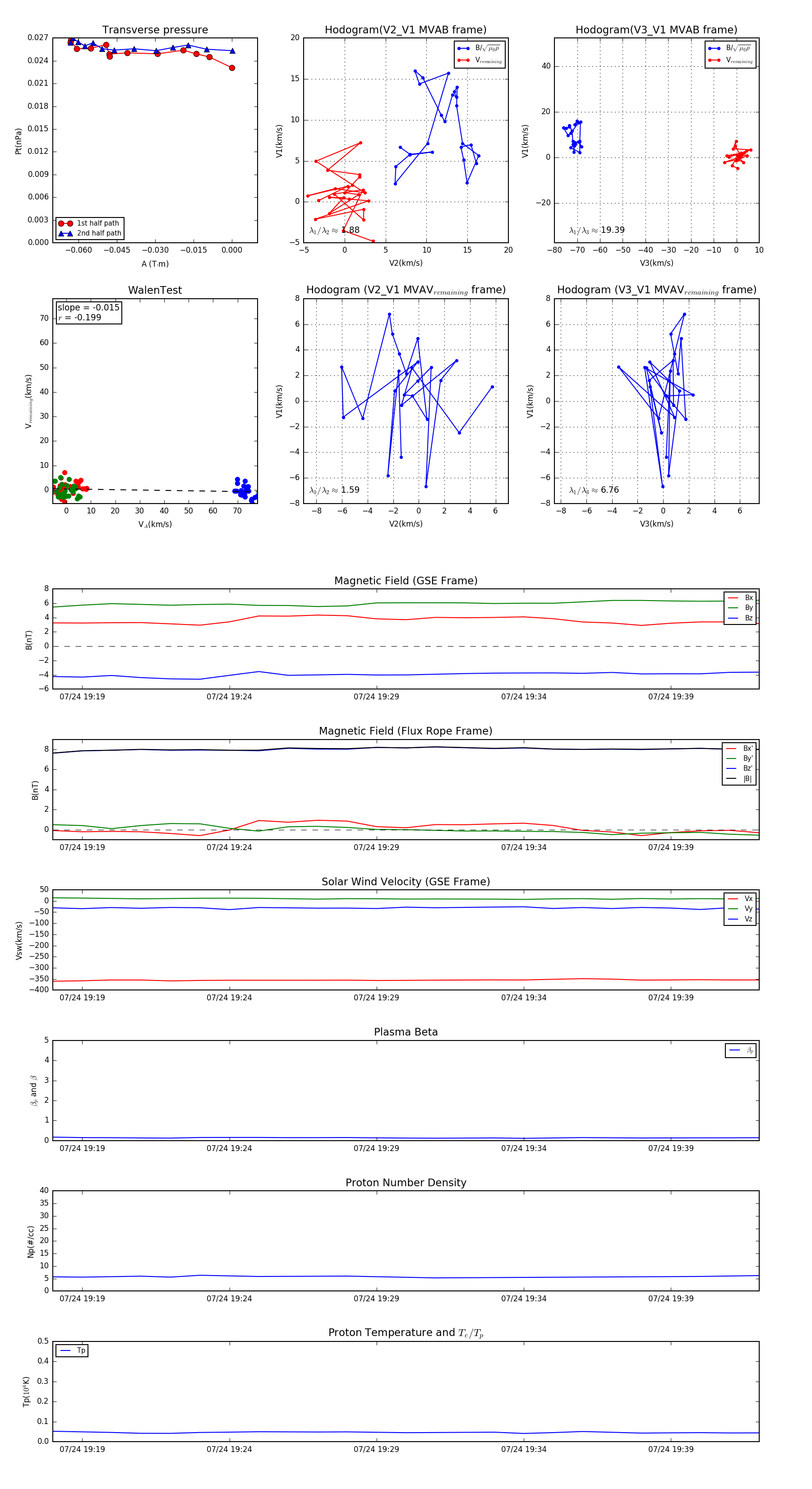Click the 'Hodogram (V3_V1 MVAVremaining frame)' title
This screenshot has height=1489, width=812.
[x=656, y=290]
